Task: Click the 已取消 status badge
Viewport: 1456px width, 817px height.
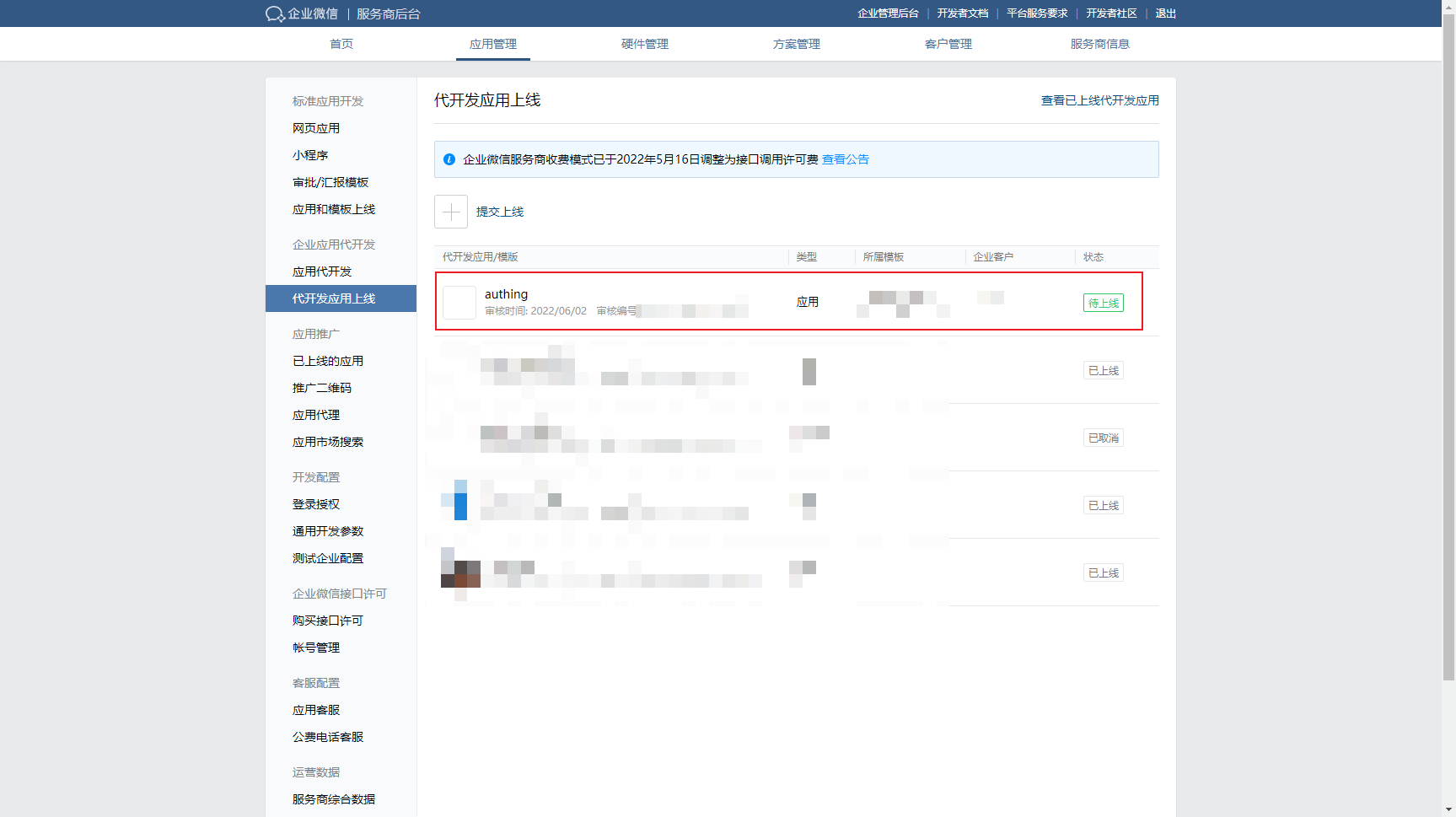Action: click(1103, 438)
